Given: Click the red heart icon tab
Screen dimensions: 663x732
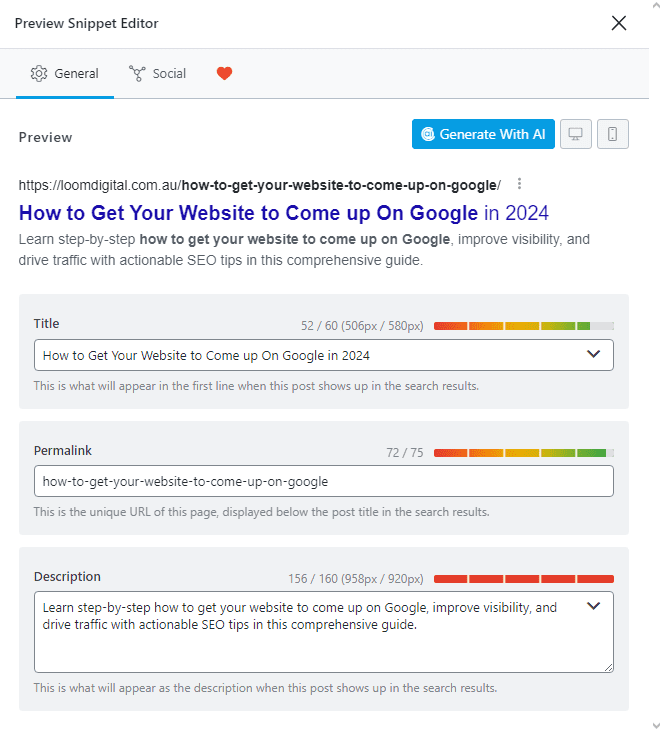Looking at the screenshot, I should click(224, 73).
